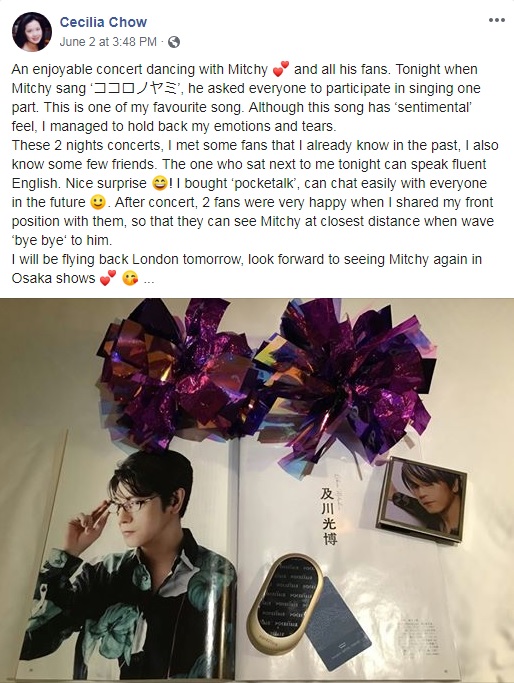Visit the Cecilia Chow profile name link

[103, 22]
